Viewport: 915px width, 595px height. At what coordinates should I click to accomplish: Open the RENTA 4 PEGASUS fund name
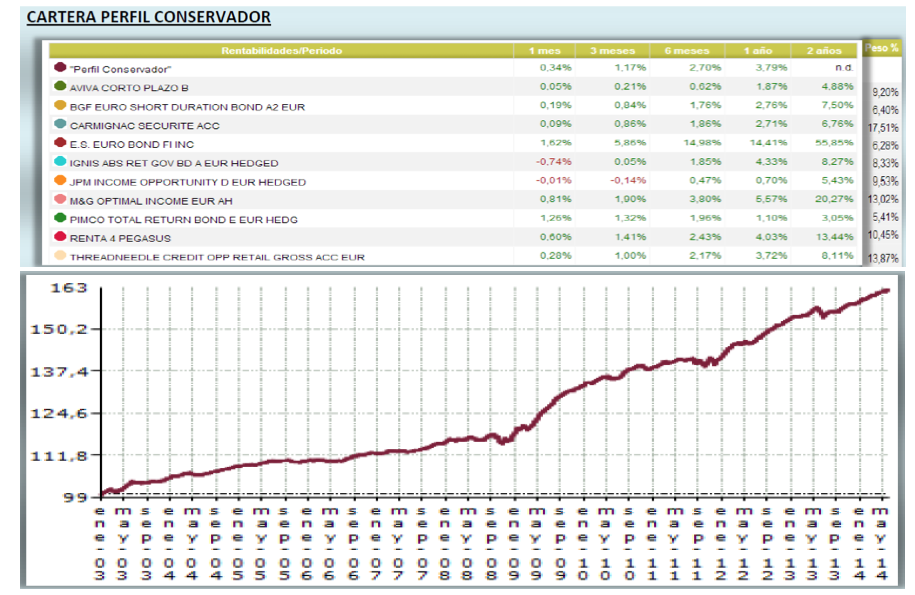point(120,239)
